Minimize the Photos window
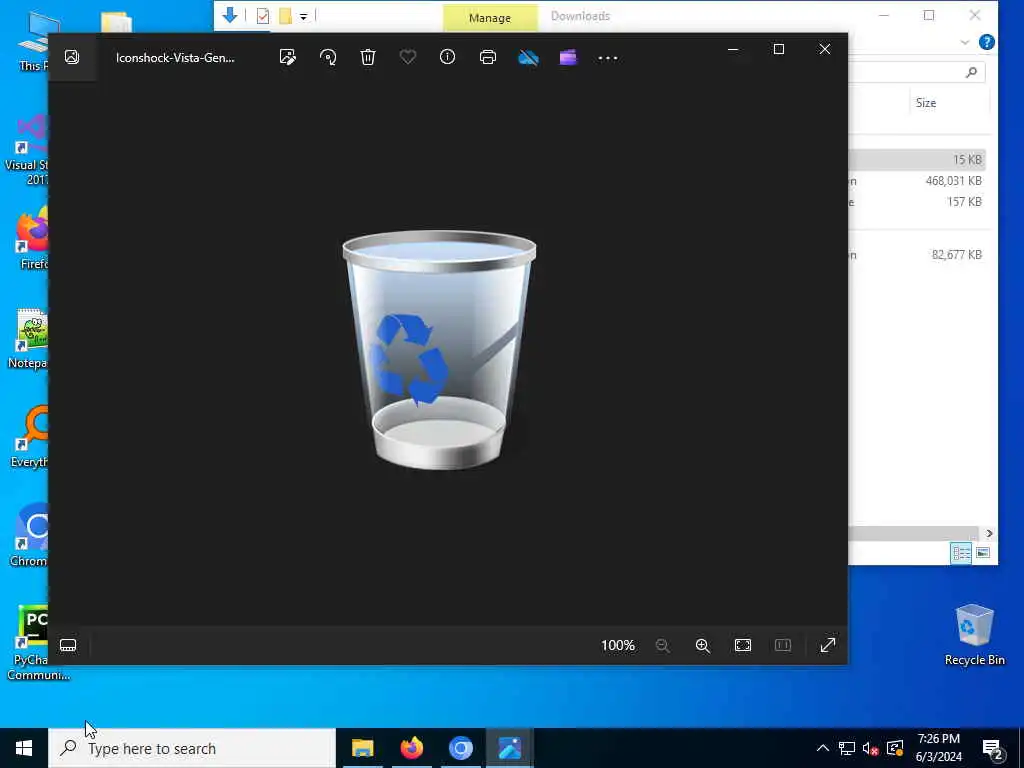Screen dimensions: 1024x768 (x=733, y=49)
